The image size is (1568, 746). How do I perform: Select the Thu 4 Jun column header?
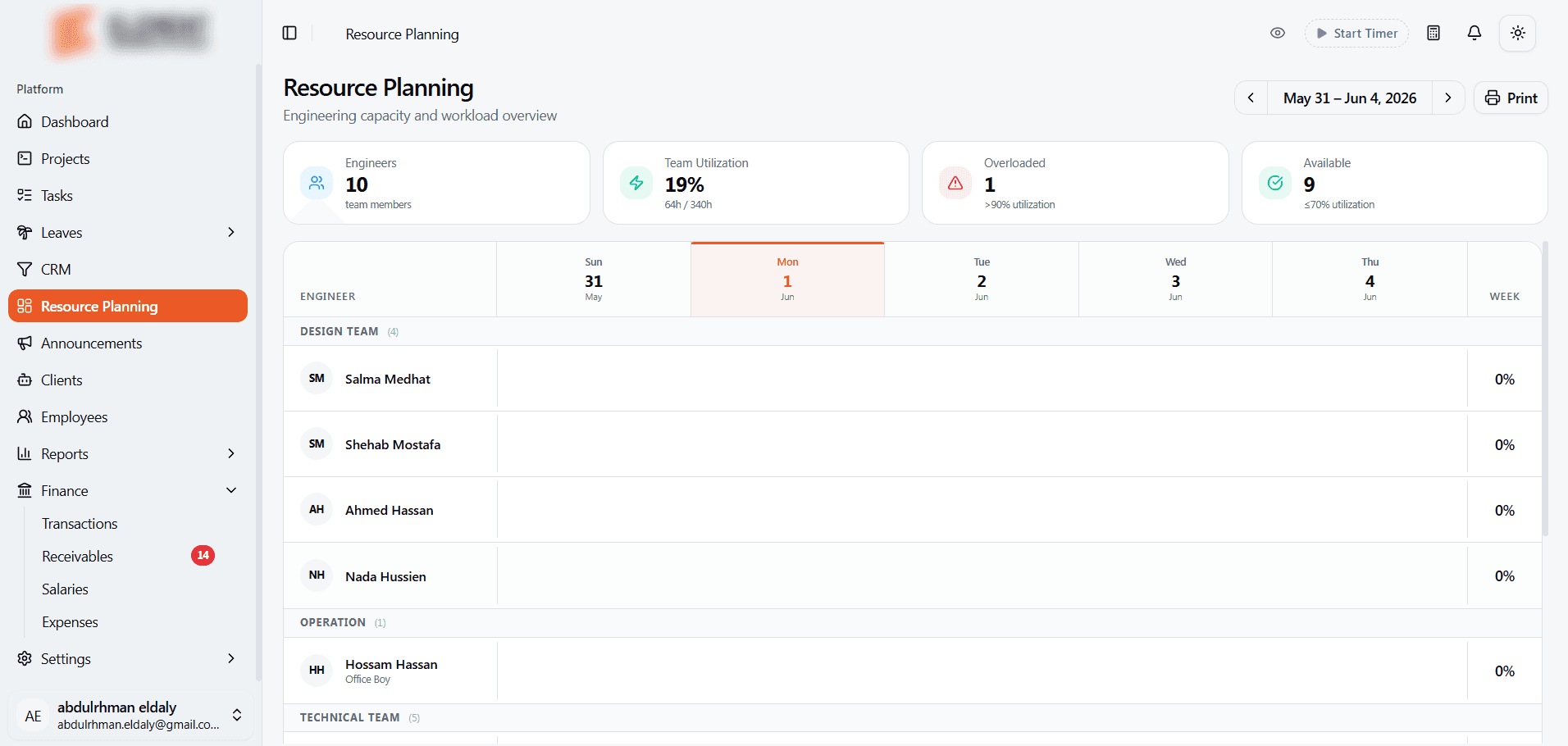[1370, 280]
